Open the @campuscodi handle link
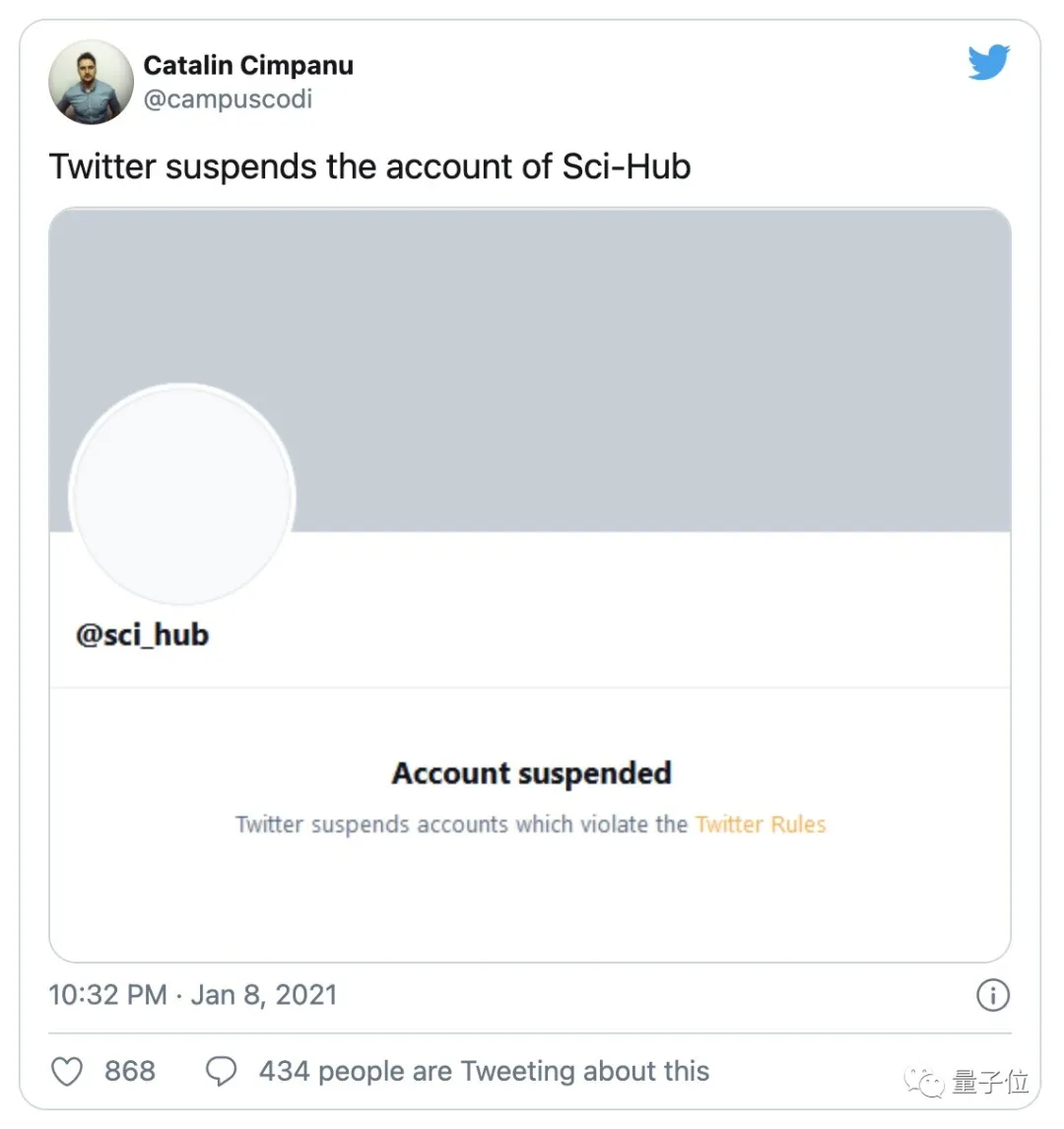 (228, 99)
